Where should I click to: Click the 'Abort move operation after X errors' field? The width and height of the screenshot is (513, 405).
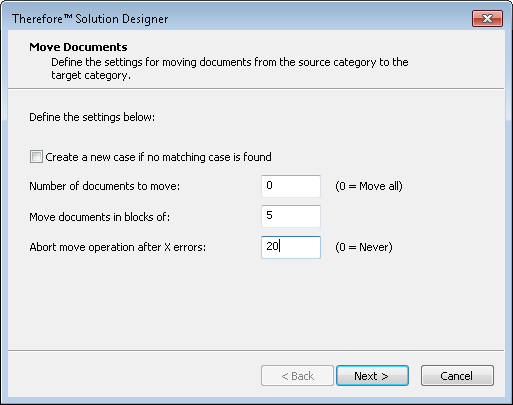(291, 247)
